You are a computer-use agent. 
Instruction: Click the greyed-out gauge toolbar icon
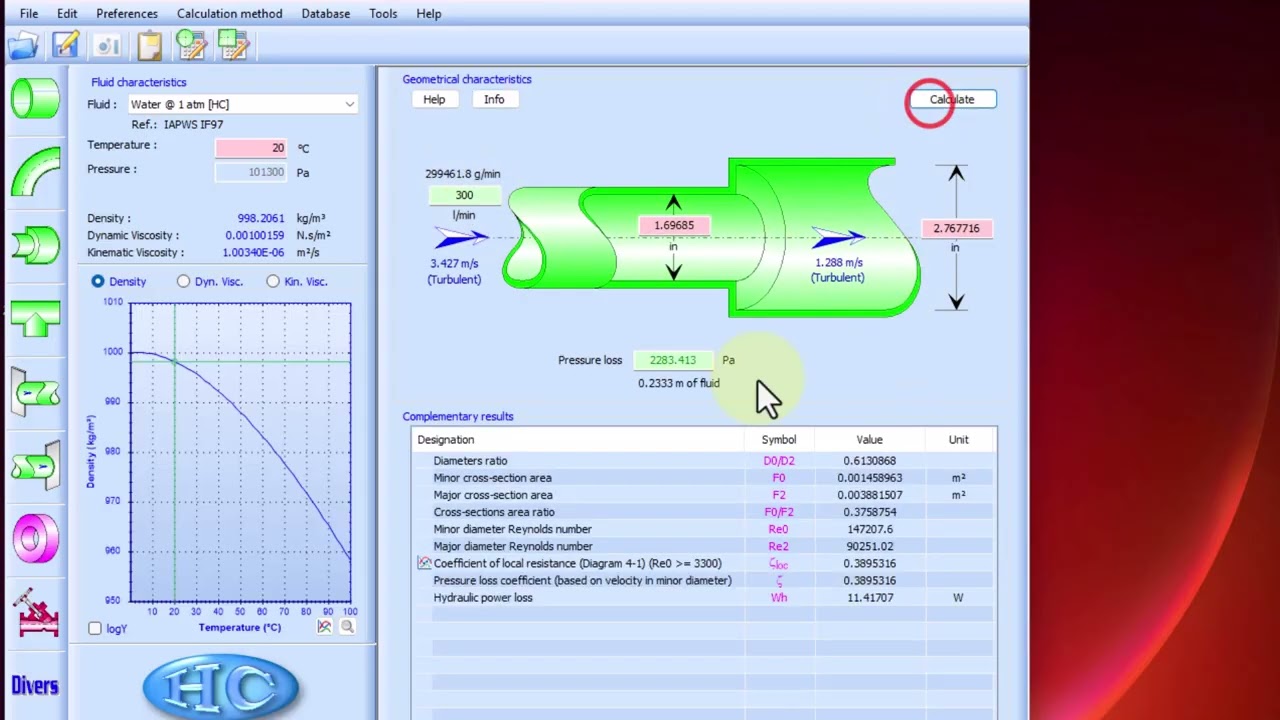tap(108, 45)
